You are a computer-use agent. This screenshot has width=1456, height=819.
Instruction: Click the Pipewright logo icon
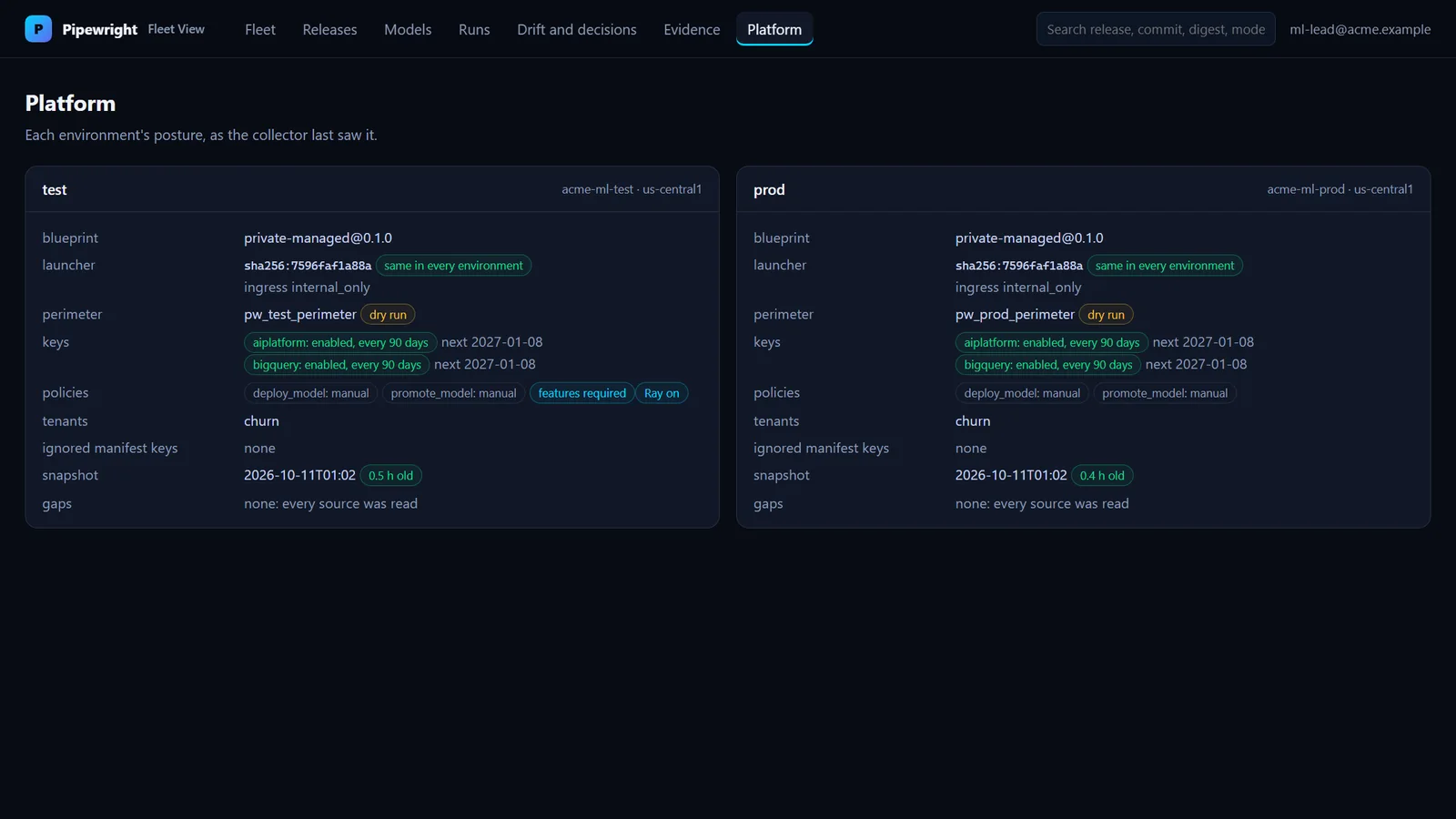click(x=38, y=29)
